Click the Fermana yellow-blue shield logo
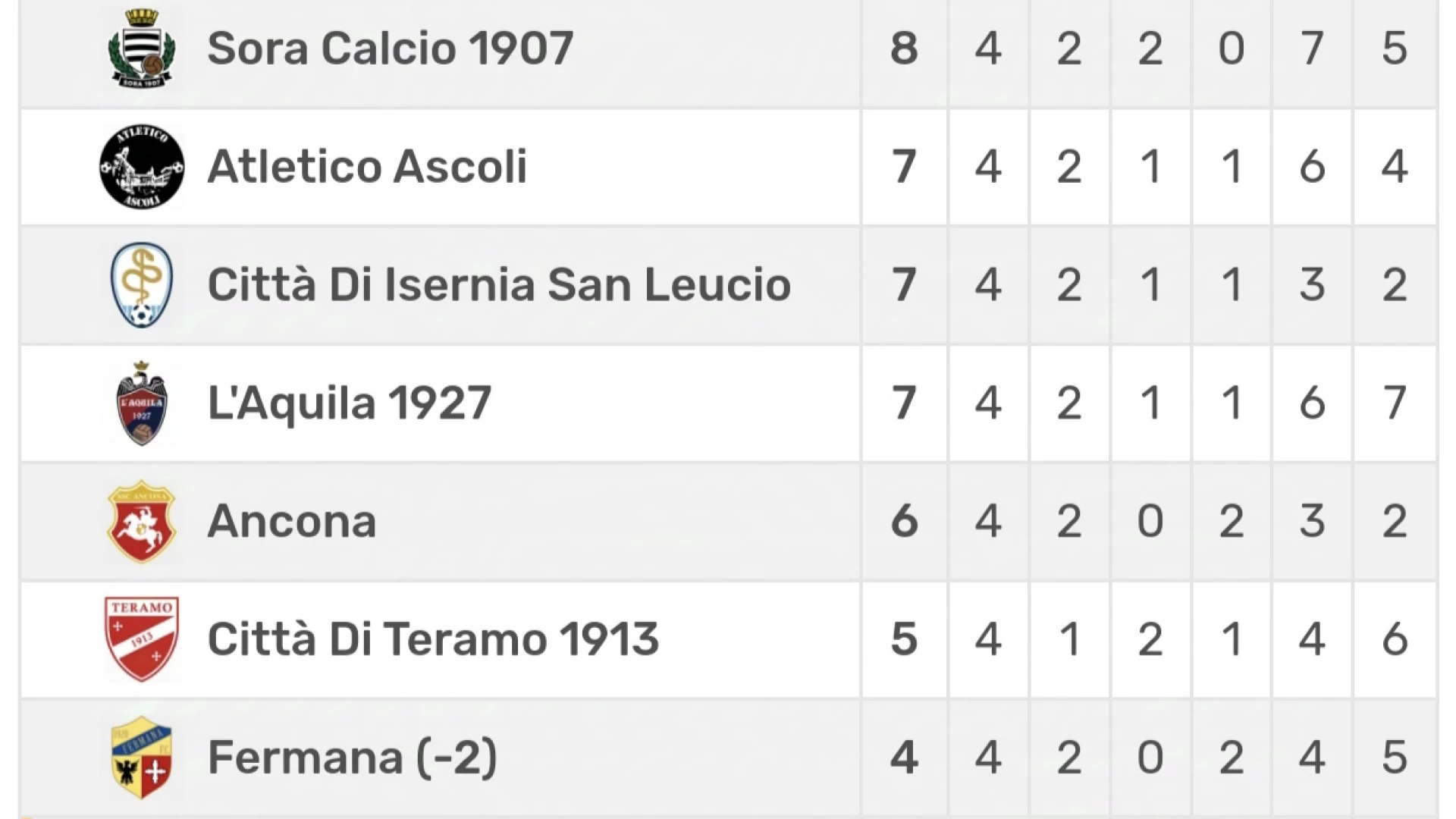Image resolution: width=1456 pixels, height=819 pixels. click(x=142, y=758)
